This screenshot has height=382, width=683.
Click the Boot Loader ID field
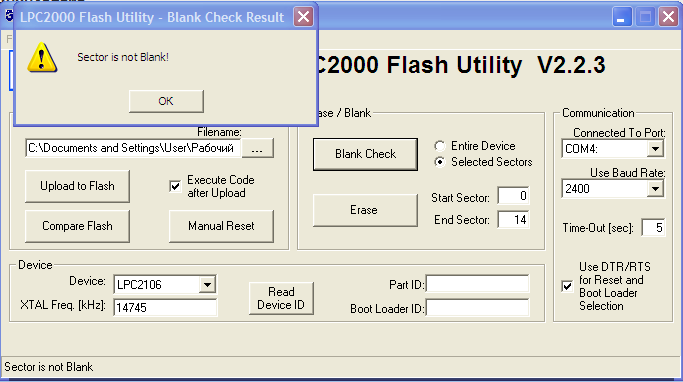477,308
